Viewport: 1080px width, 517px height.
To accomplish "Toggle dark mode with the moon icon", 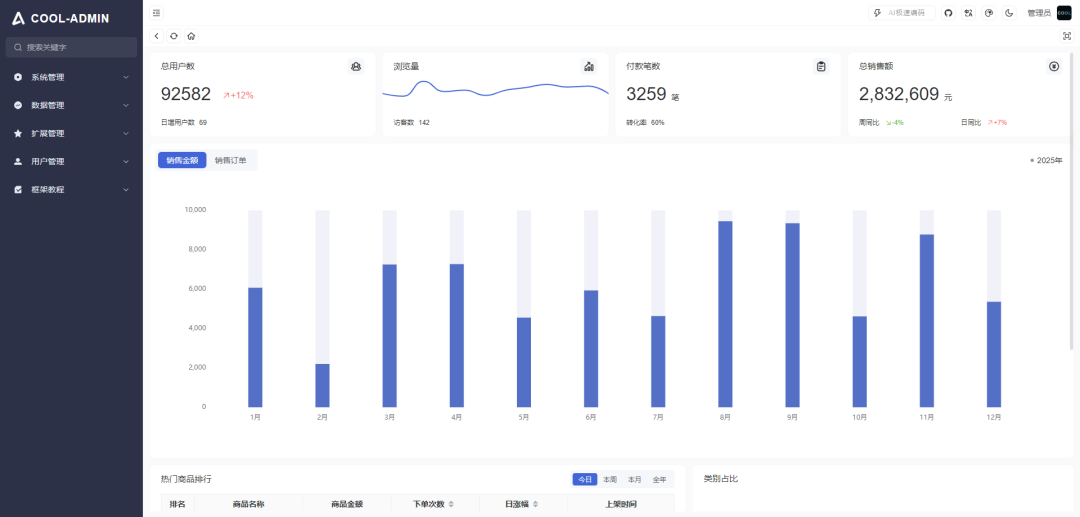I will click(1009, 13).
